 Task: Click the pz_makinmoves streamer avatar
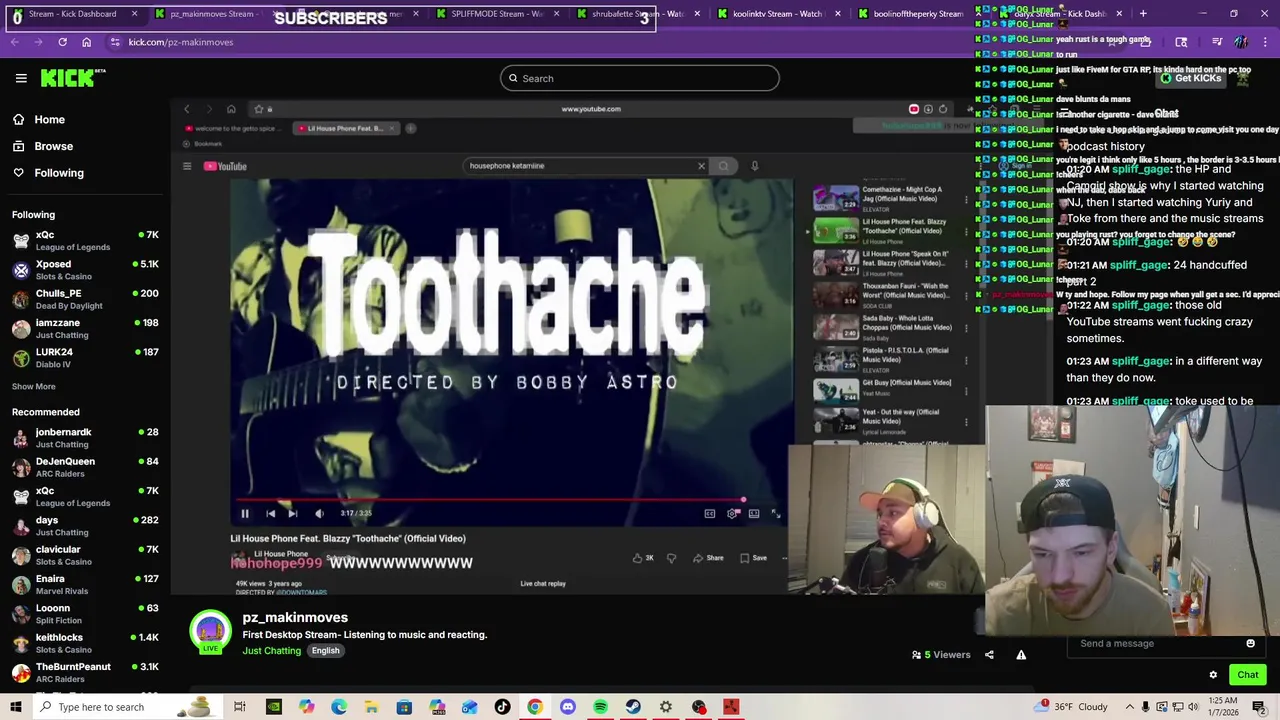tap(210, 631)
